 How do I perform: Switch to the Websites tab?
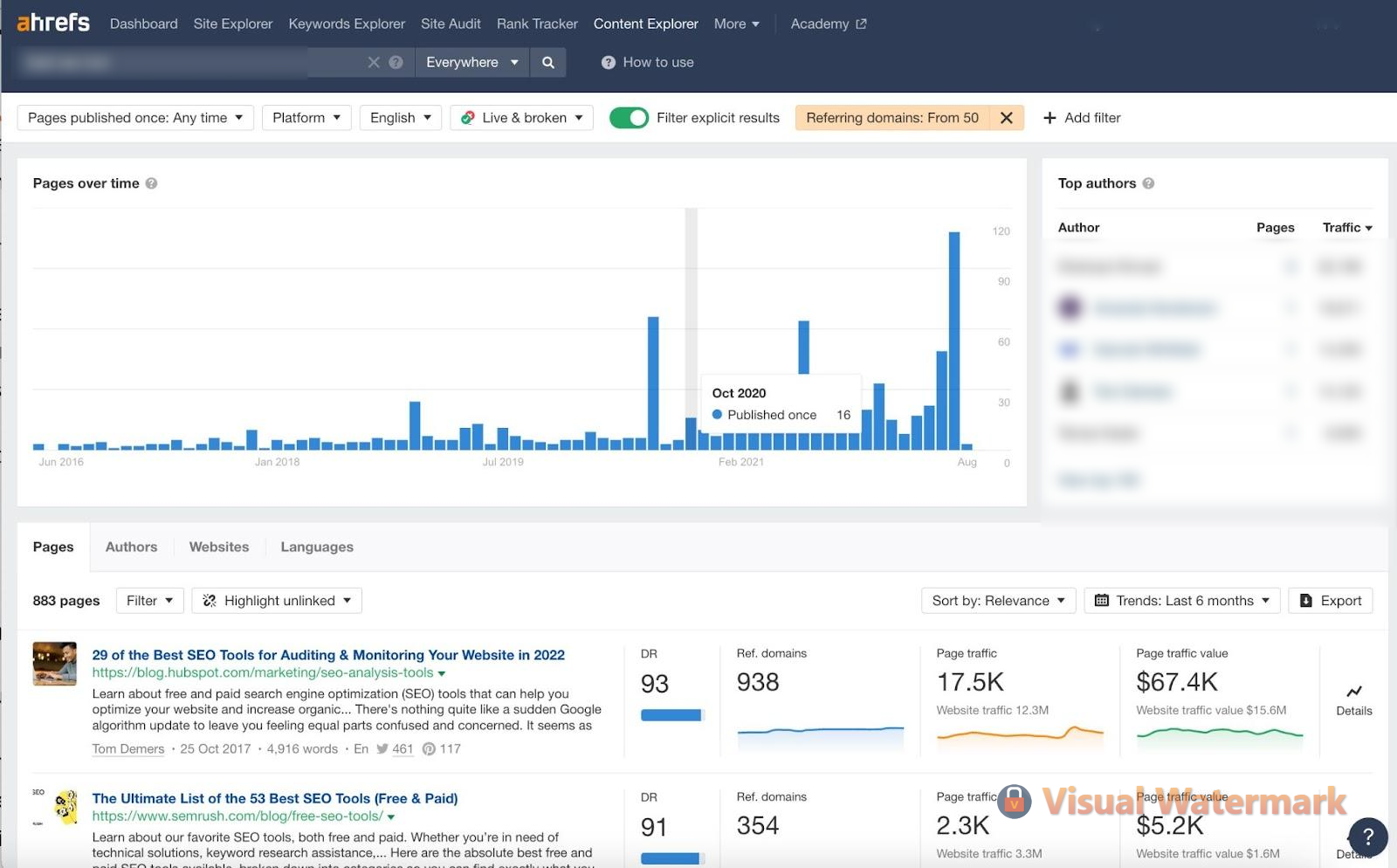click(219, 547)
